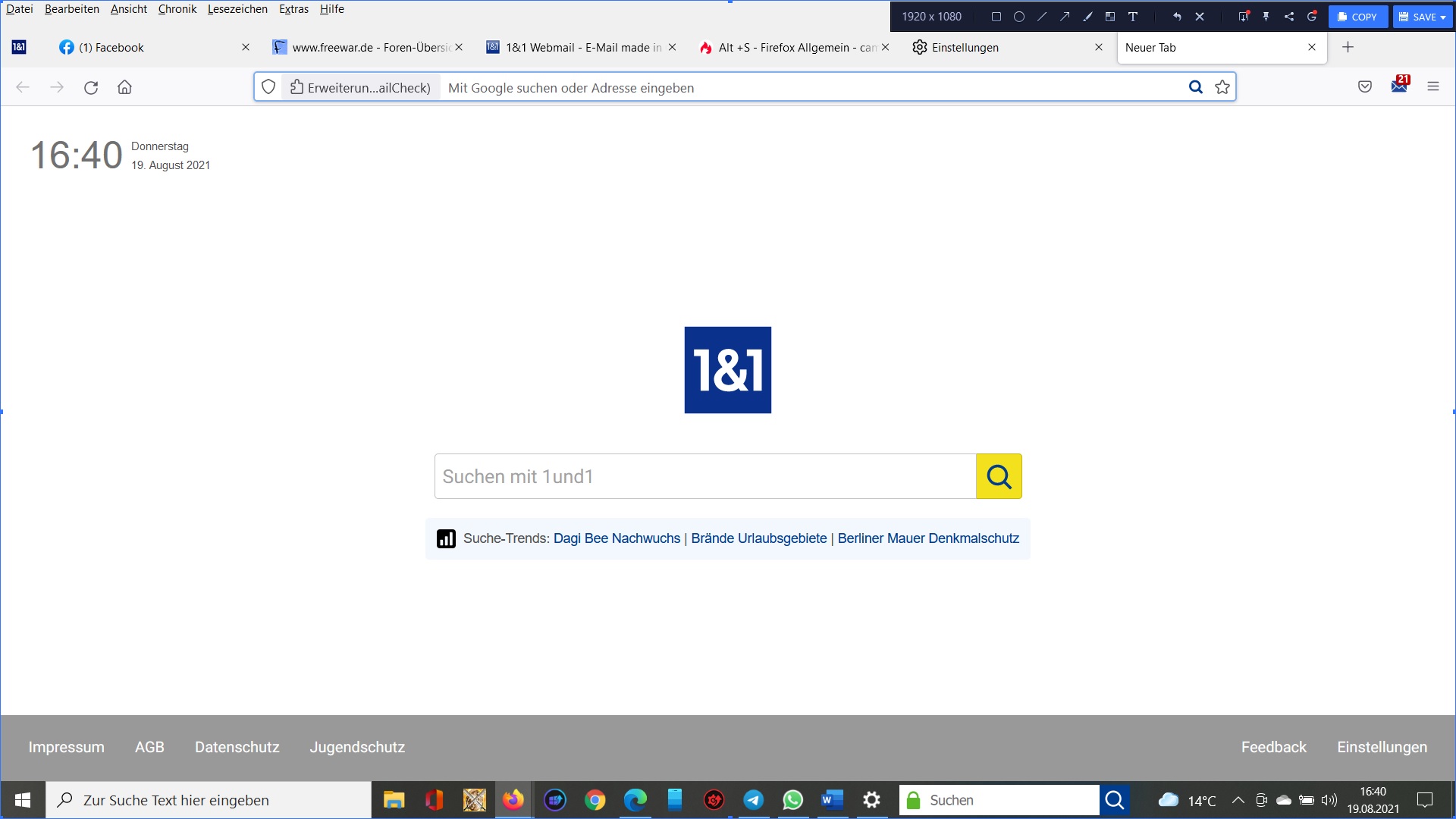Show hidden system tray icons chevron
The image size is (1456, 819).
tap(1238, 800)
